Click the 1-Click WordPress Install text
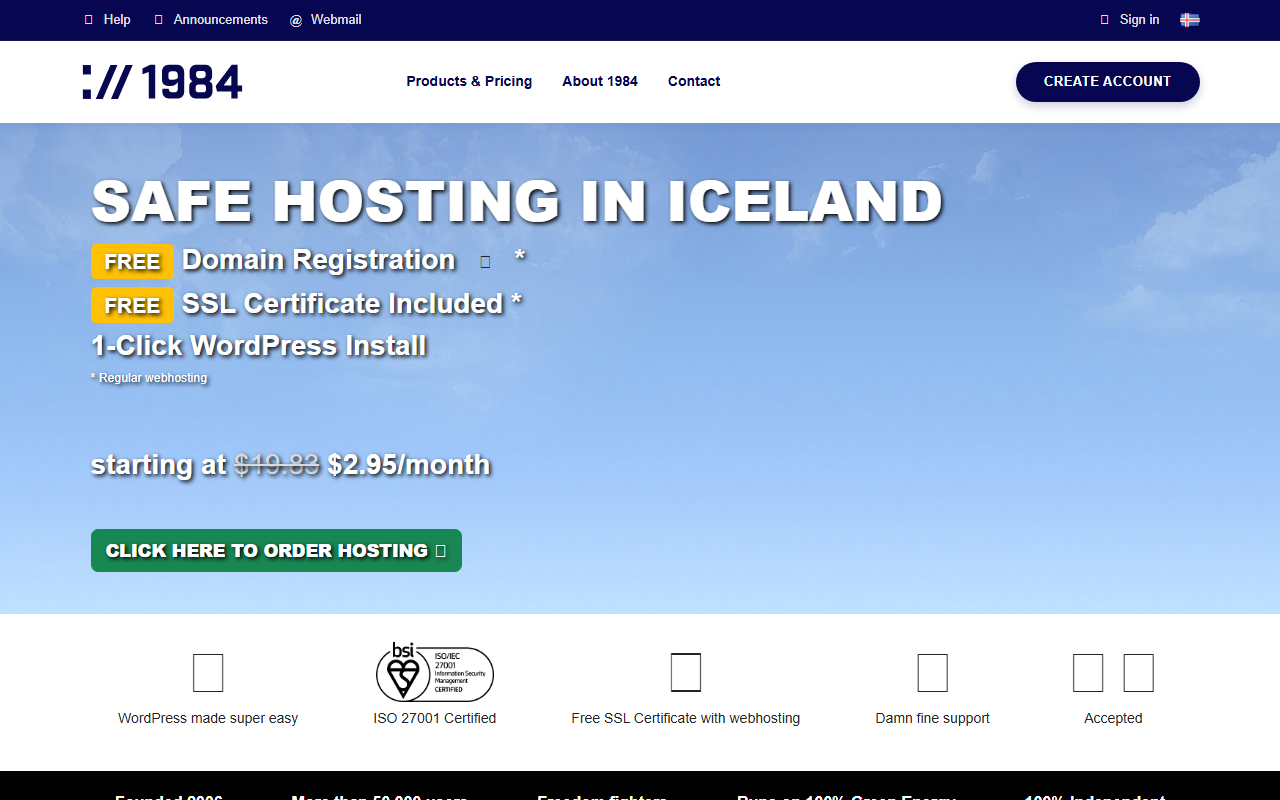This screenshot has height=800, width=1280. pos(259,346)
